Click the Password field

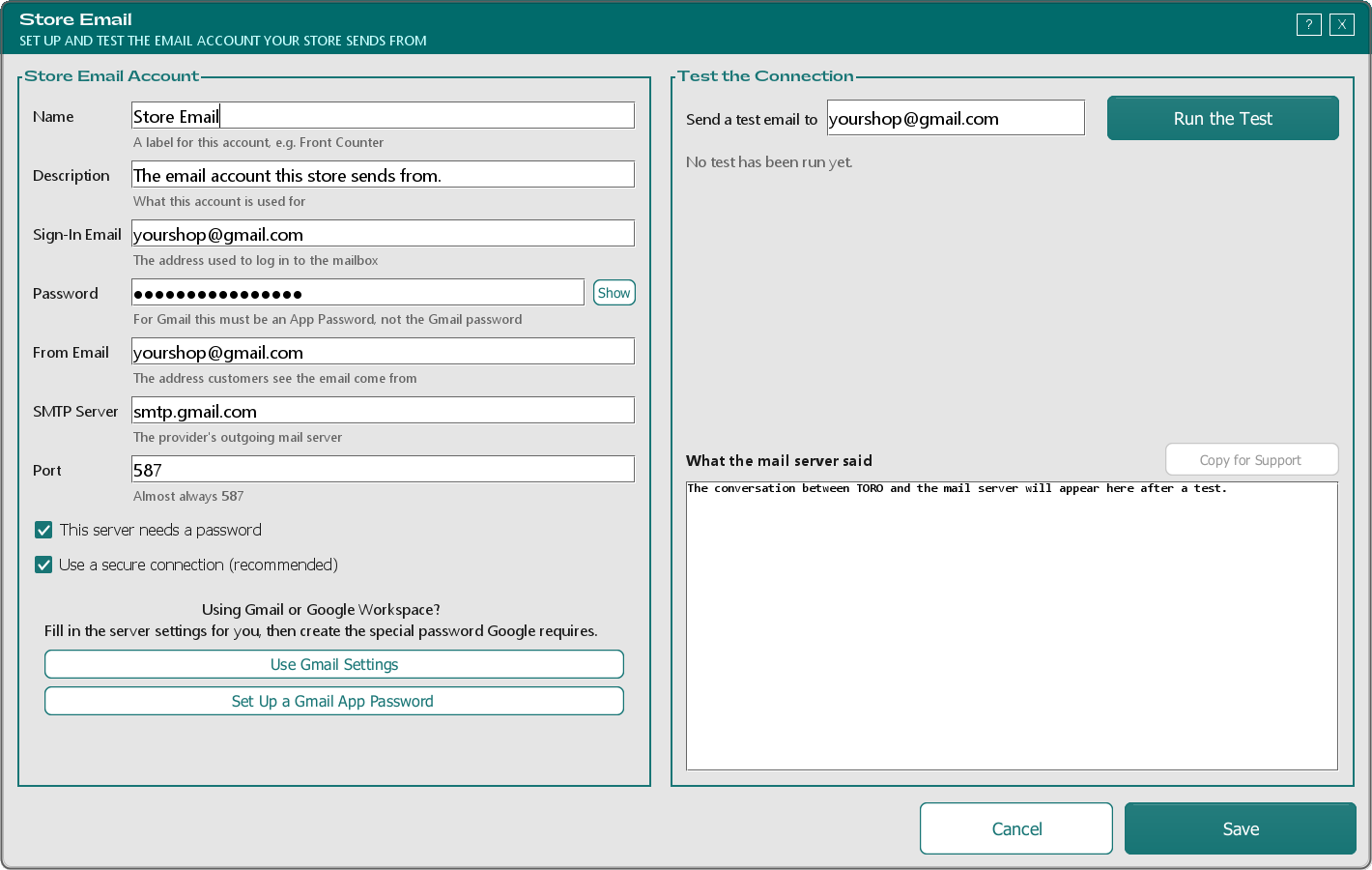(357, 293)
